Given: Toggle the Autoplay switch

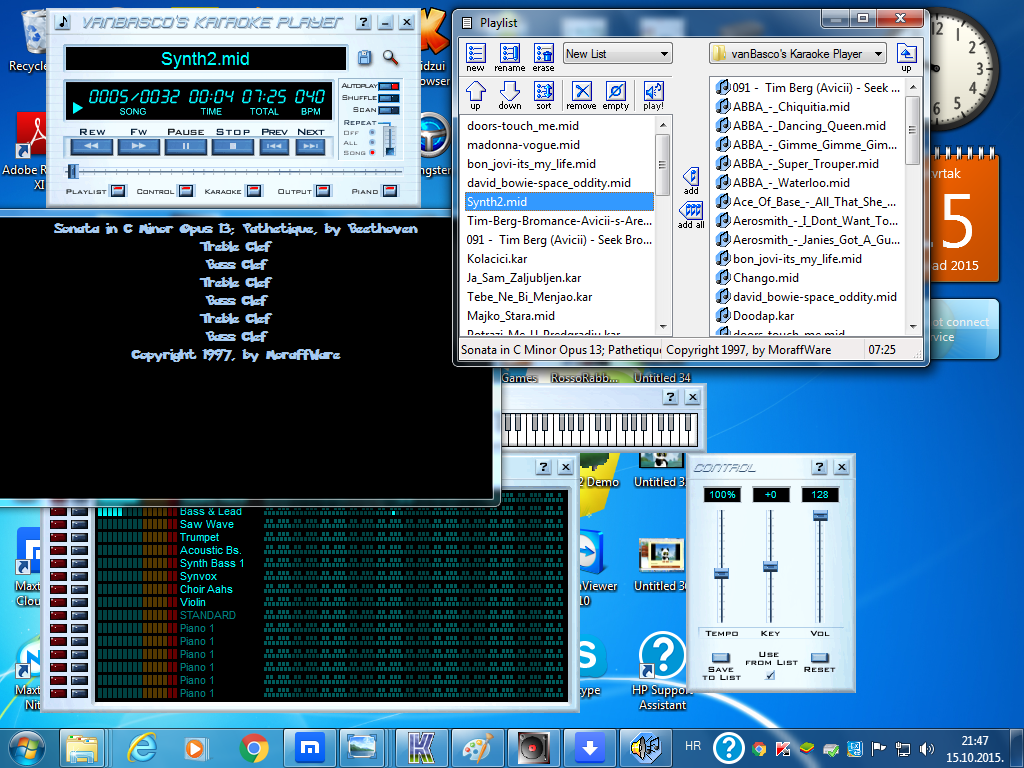Looking at the screenshot, I should (x=388, y=86).
